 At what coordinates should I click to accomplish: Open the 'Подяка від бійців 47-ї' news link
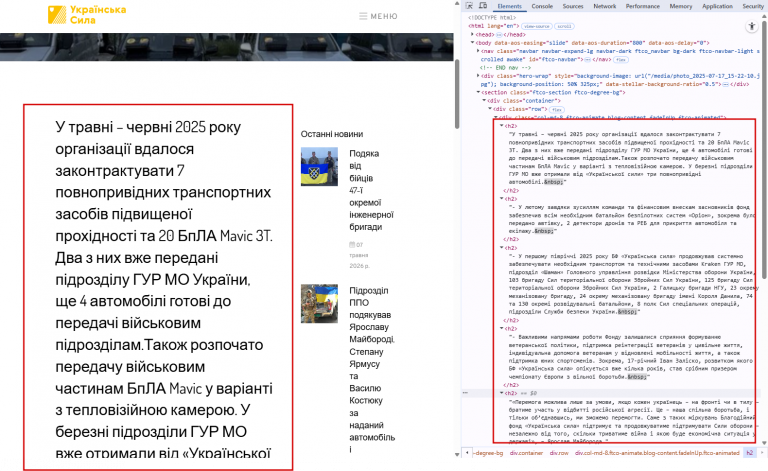tap(371, 190)
